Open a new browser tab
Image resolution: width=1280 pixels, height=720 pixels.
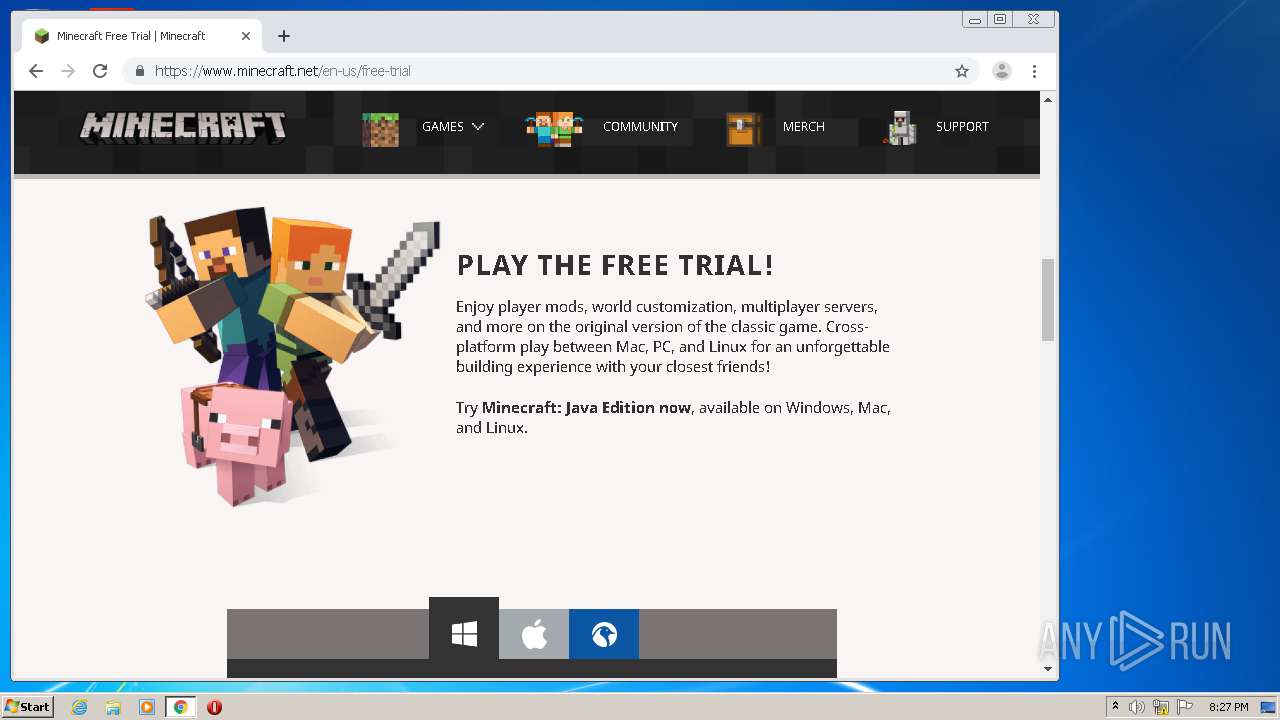click(284, 36)
